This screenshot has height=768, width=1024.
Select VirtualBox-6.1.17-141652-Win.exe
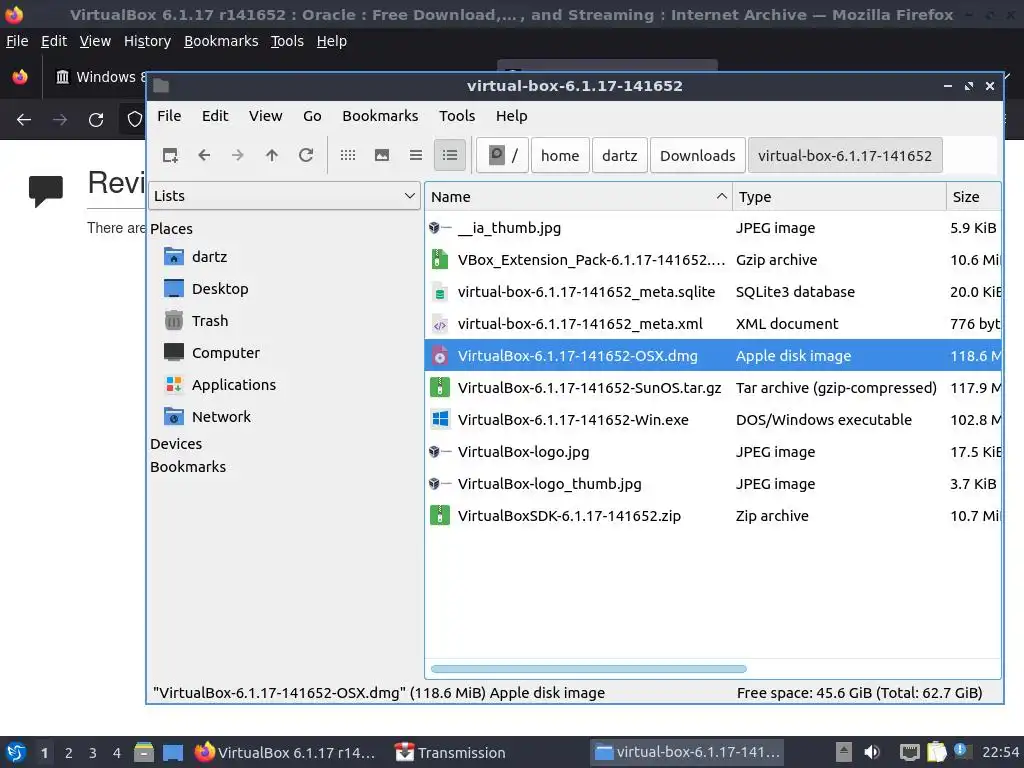[x=712, y=420]
